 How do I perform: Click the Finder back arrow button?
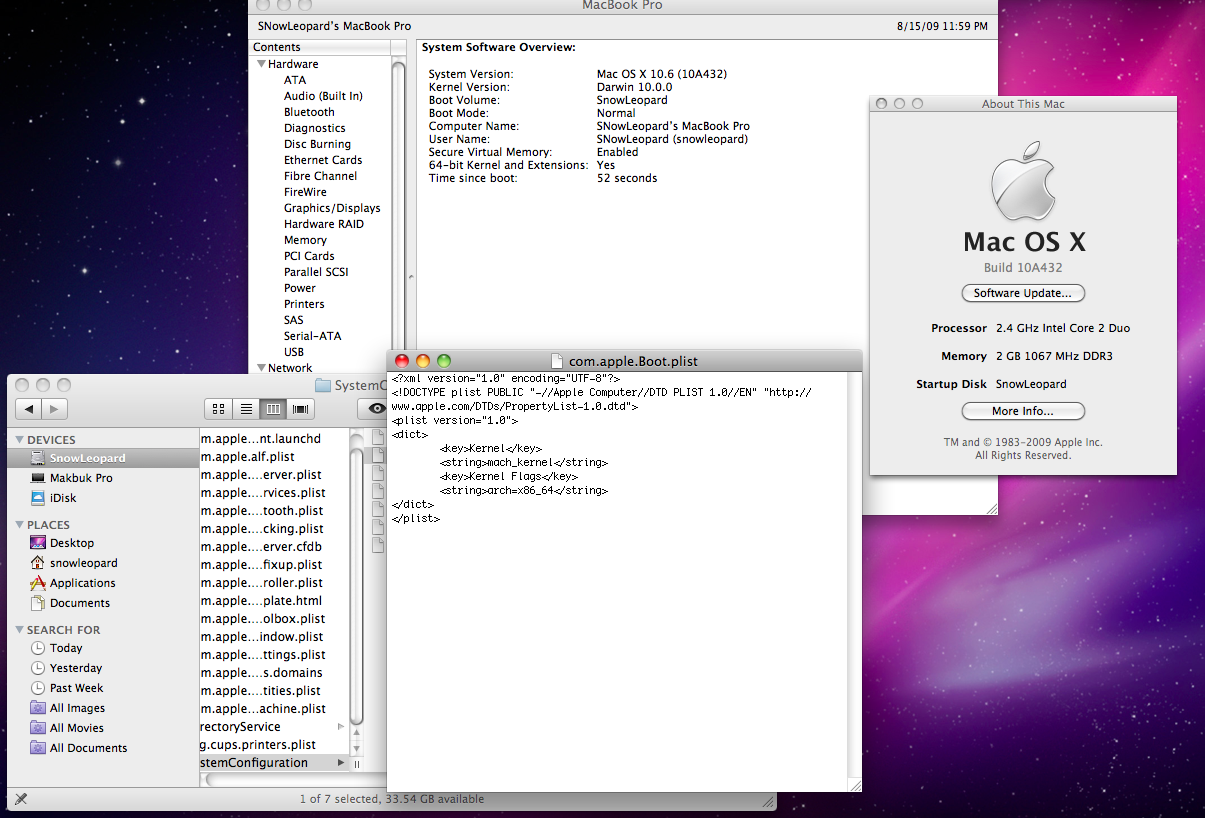coord(29,409)
